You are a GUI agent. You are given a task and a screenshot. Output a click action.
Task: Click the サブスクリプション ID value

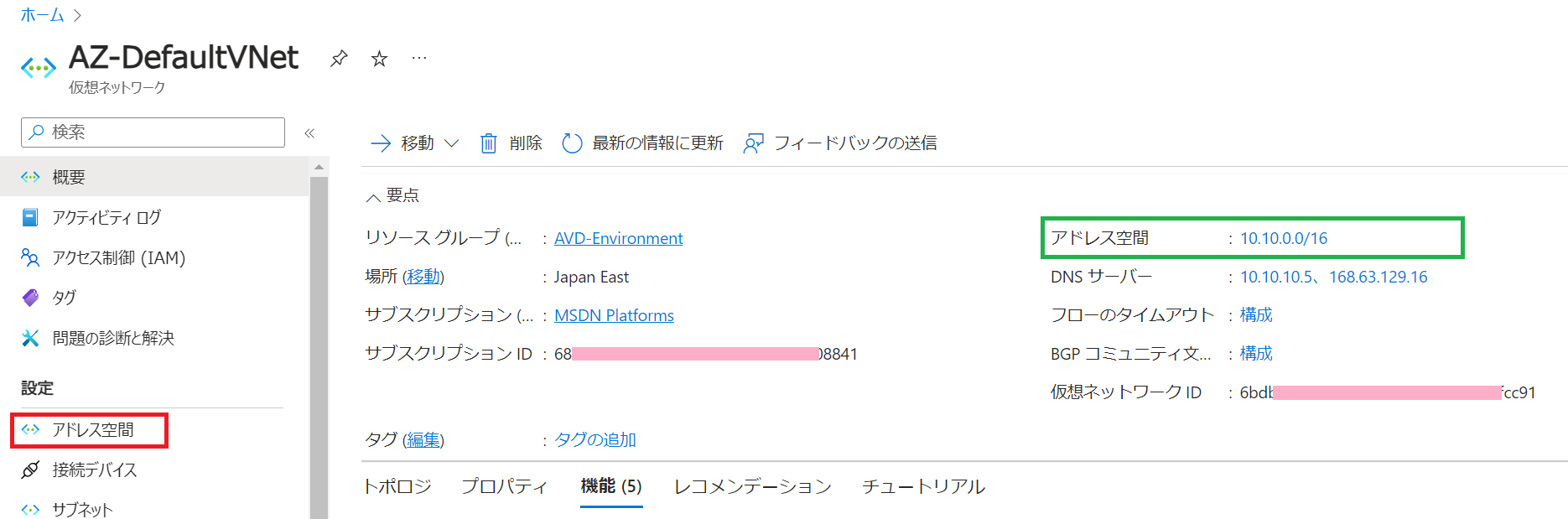tap(705, 354)
